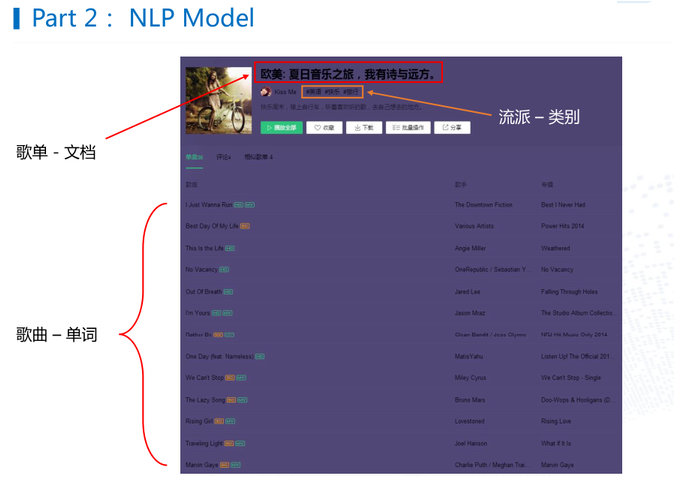674x492 pixels.
Task: Open album Falling Through Holes
Action: click(x=569, y=292)
